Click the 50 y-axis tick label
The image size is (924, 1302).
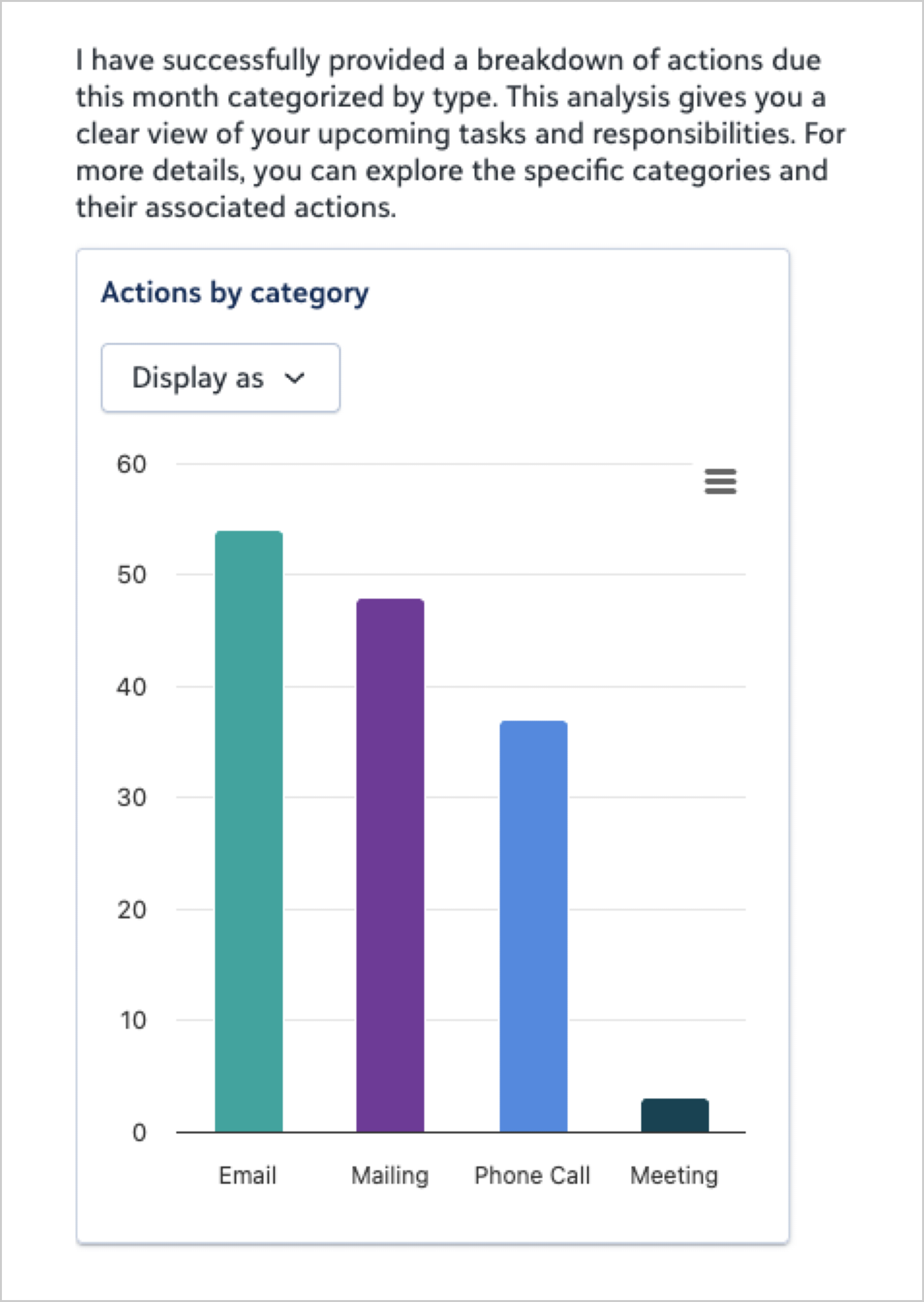[x=132, y=575]
